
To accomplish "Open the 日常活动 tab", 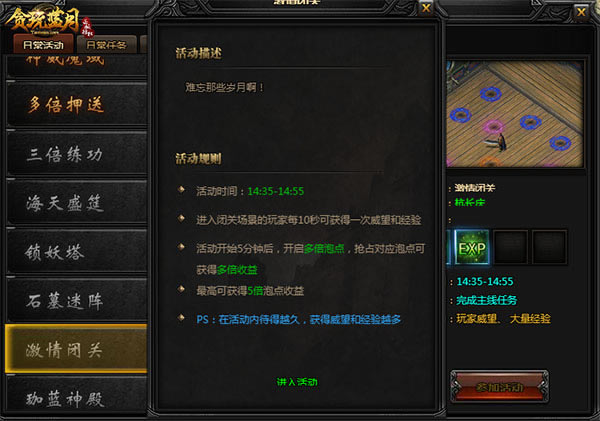I will 43,44.
